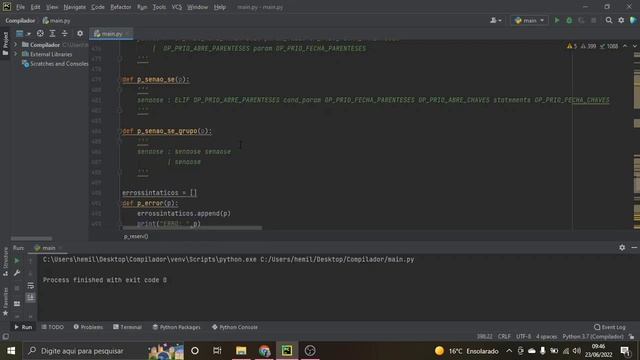Image resolution: width=640 pixels, height=360 pixels.
Task: Open the user account dropdown icon
Action: pyautogui.click(x=496, y=20)
